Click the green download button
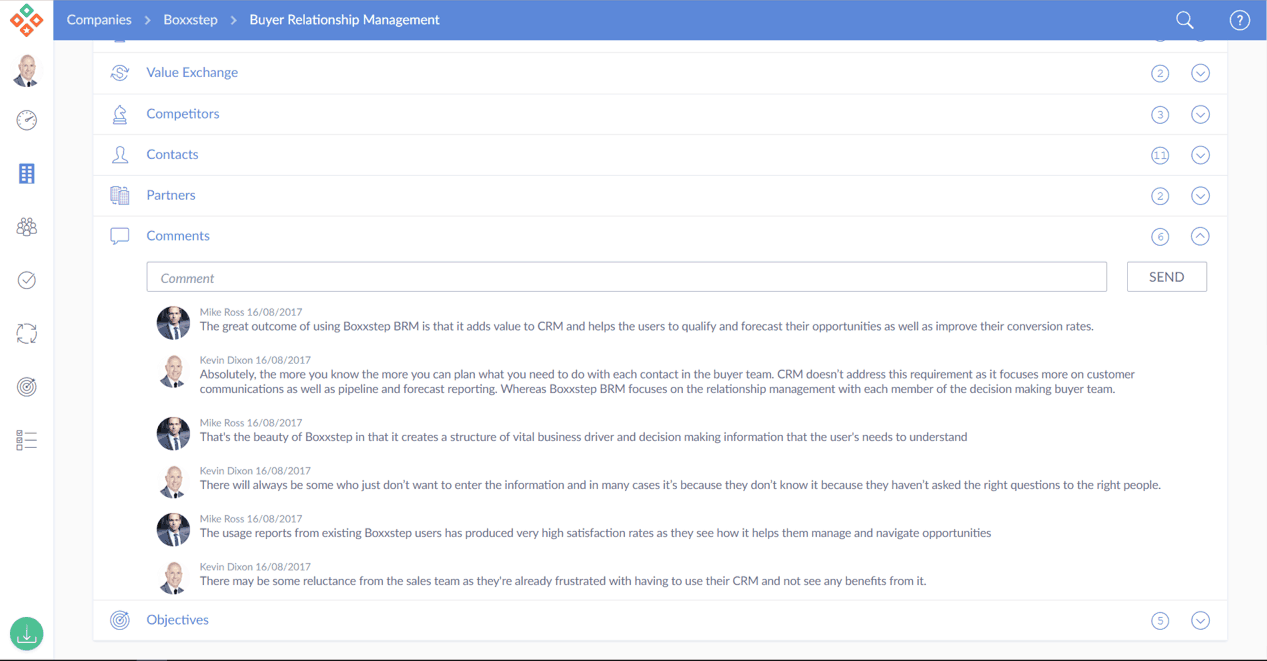Viewport: 1267px width, 661px height. point(27,633)
